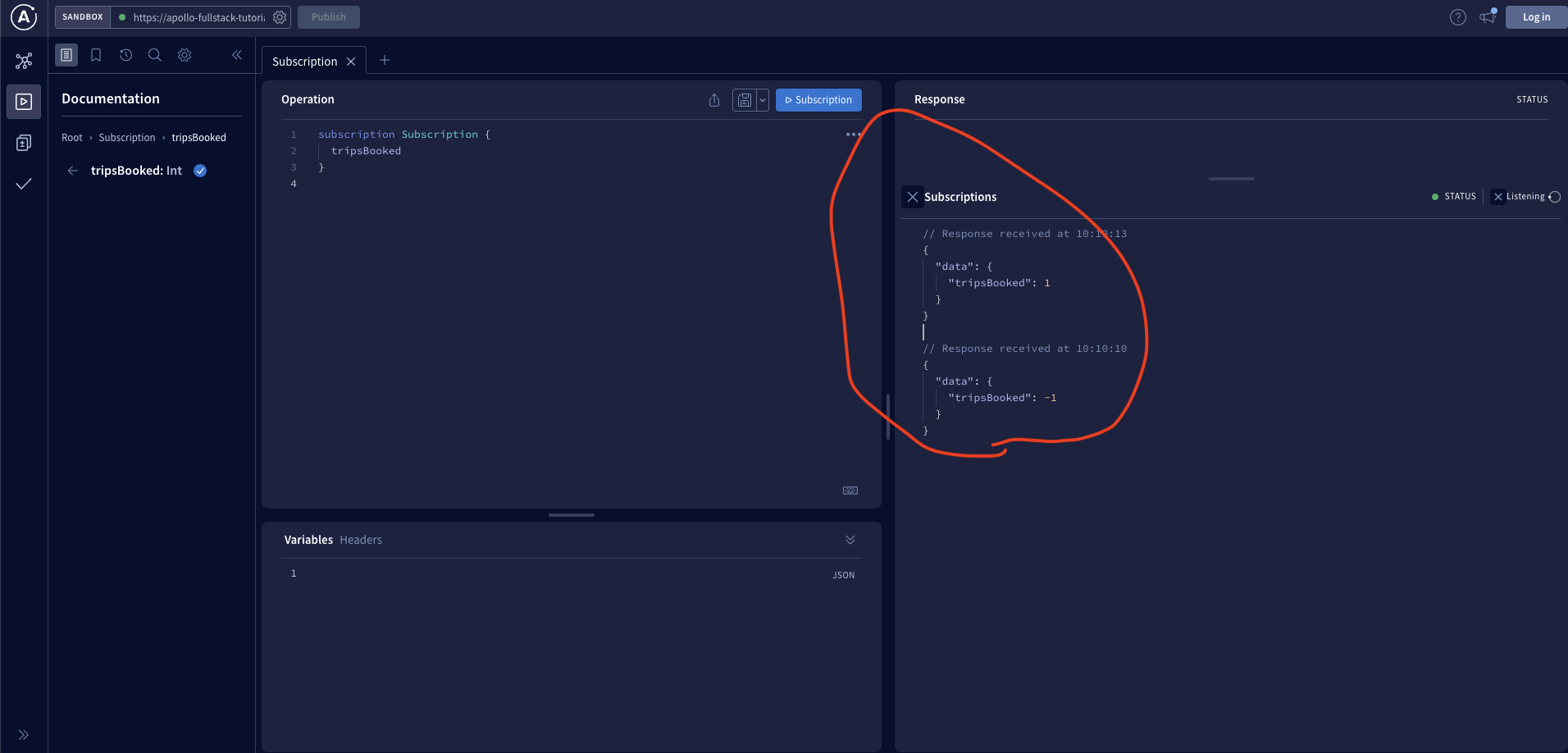Edit the sandbox endpoint URL field
The height and width of the screenshot is (753, 1568).
click(198, 17)
